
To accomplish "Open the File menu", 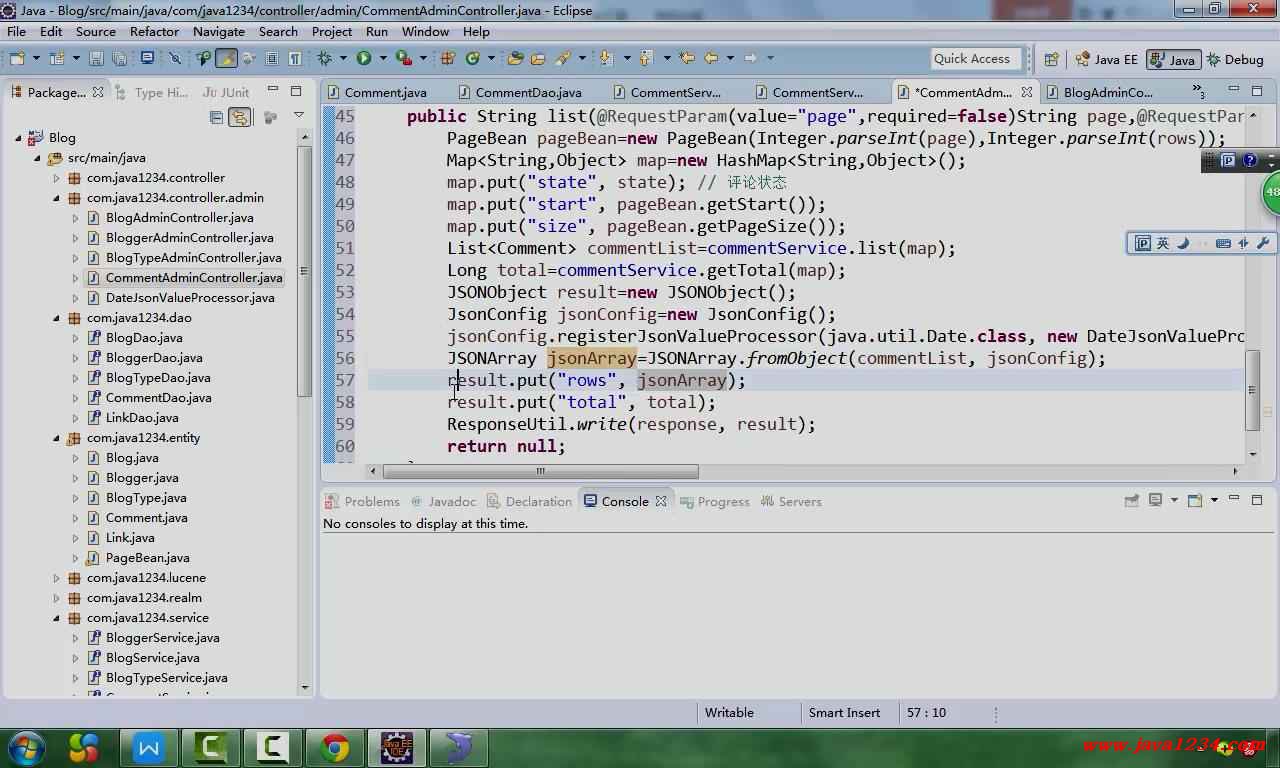I will click(x=16, y=31).
